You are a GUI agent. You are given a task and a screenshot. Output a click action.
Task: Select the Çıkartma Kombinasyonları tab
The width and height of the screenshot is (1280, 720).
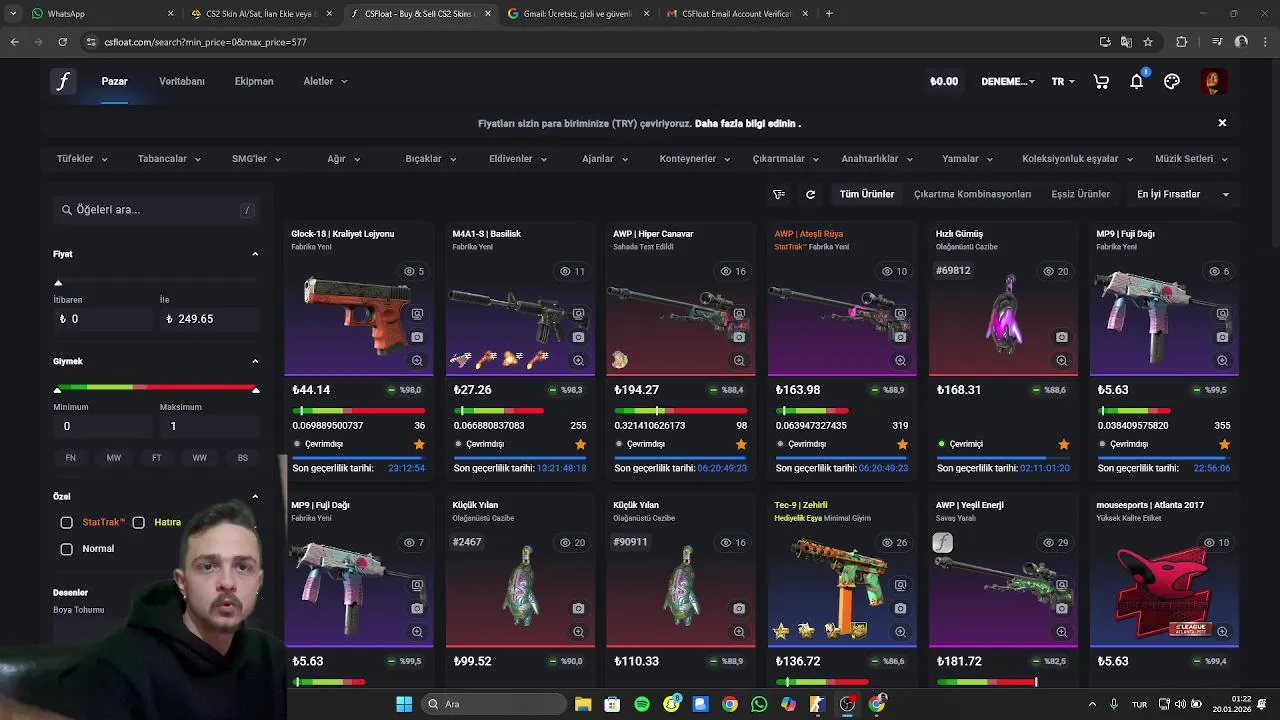972,194
